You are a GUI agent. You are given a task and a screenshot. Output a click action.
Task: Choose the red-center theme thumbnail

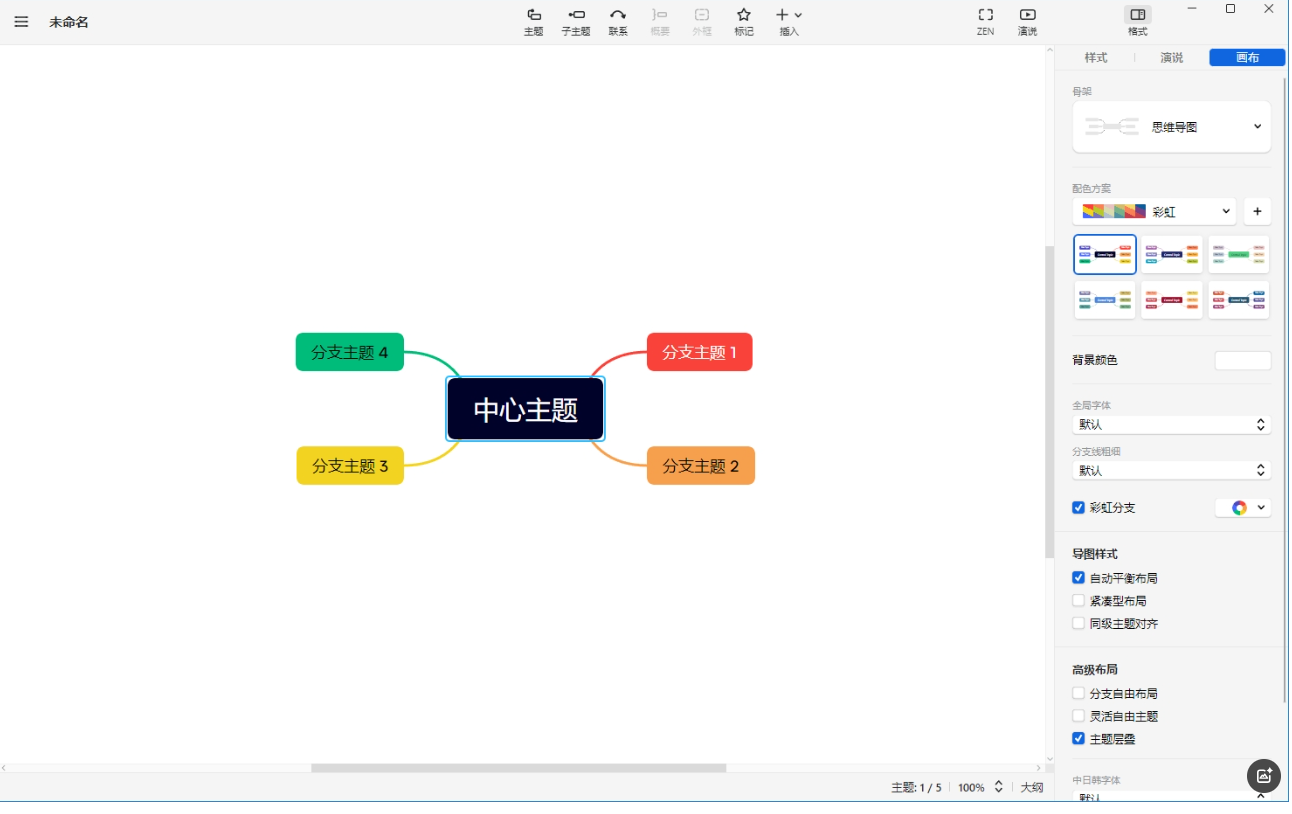1172,300
